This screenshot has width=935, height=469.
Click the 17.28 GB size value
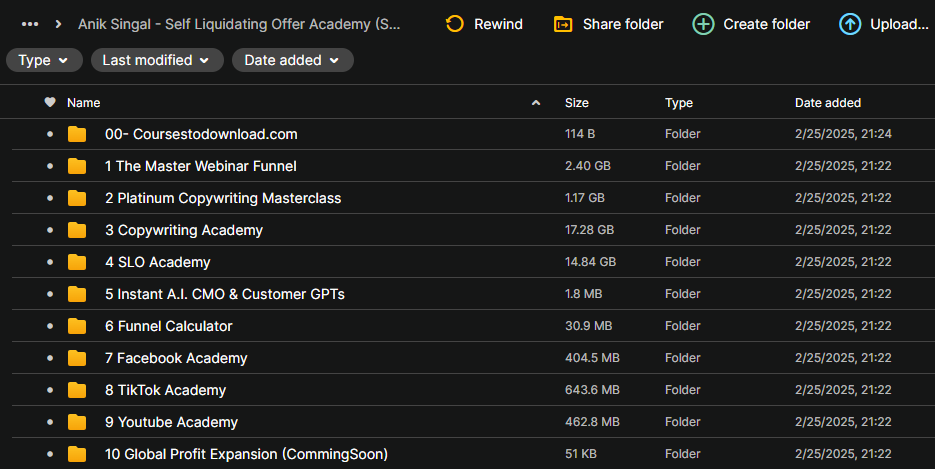(589, 230)
